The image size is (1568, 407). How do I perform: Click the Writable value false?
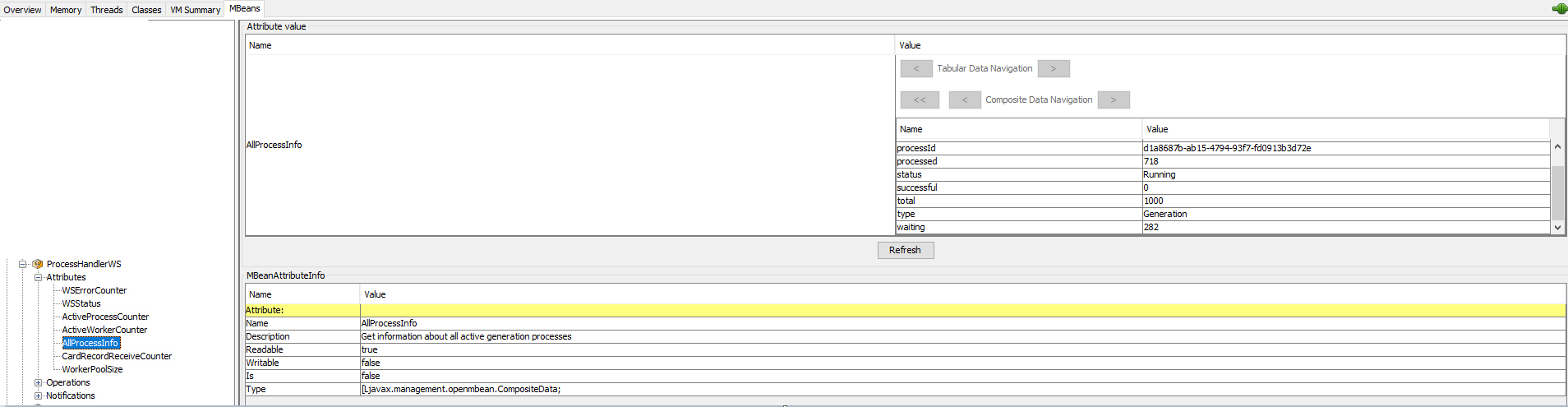click(962, 363)
